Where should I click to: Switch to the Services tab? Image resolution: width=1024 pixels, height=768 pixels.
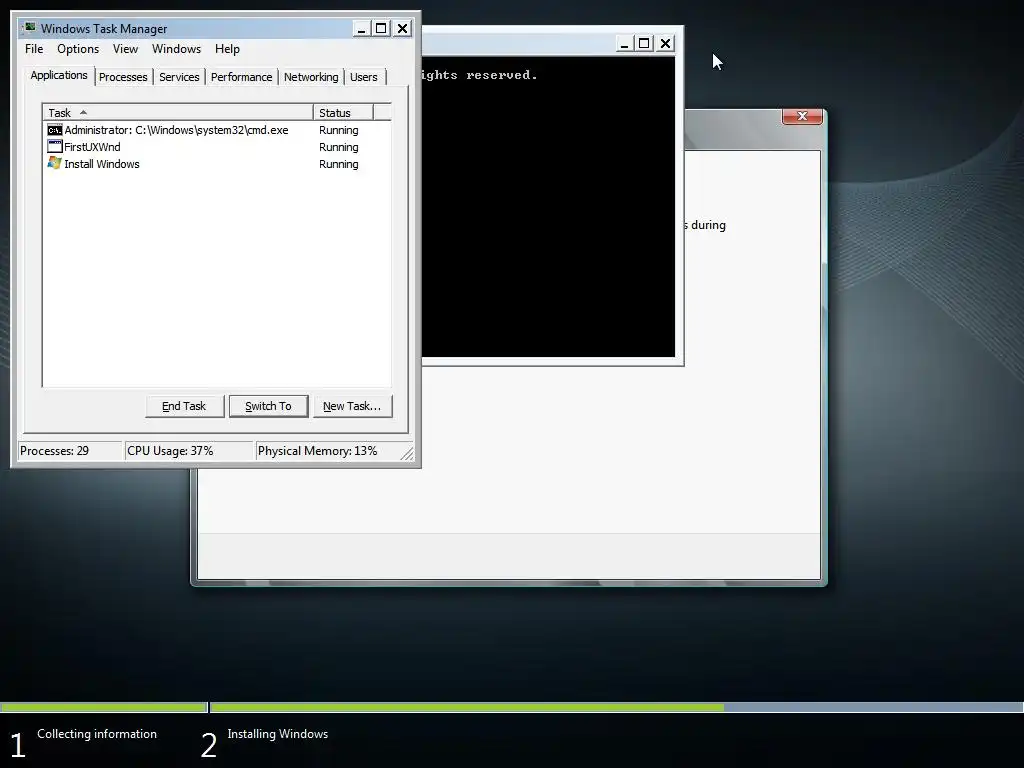[x=179, y=77]
